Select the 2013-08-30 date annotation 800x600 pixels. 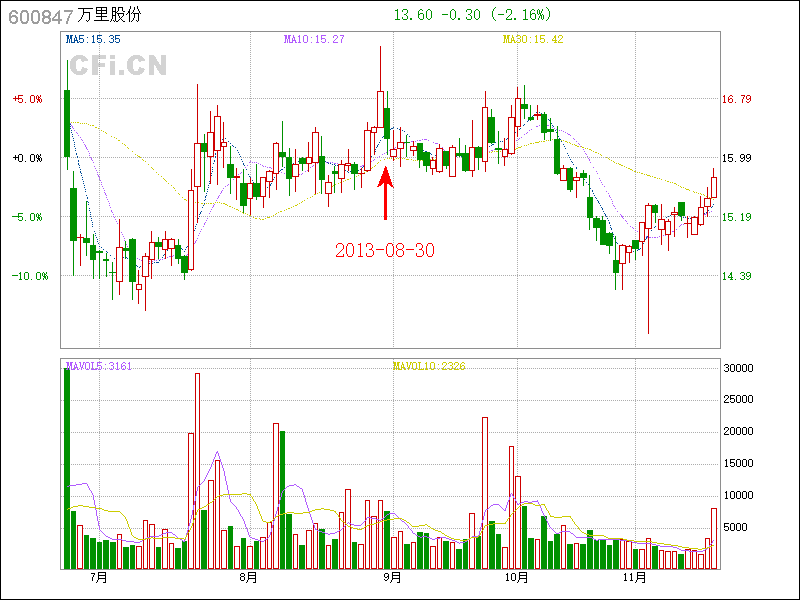385,250
